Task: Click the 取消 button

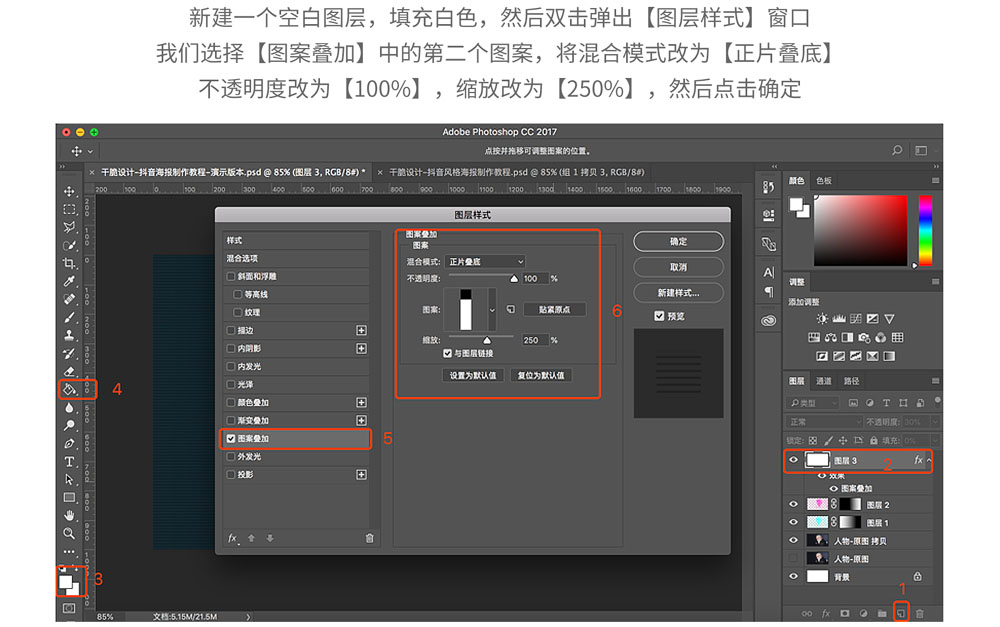Action: click(x=679, y=267)
